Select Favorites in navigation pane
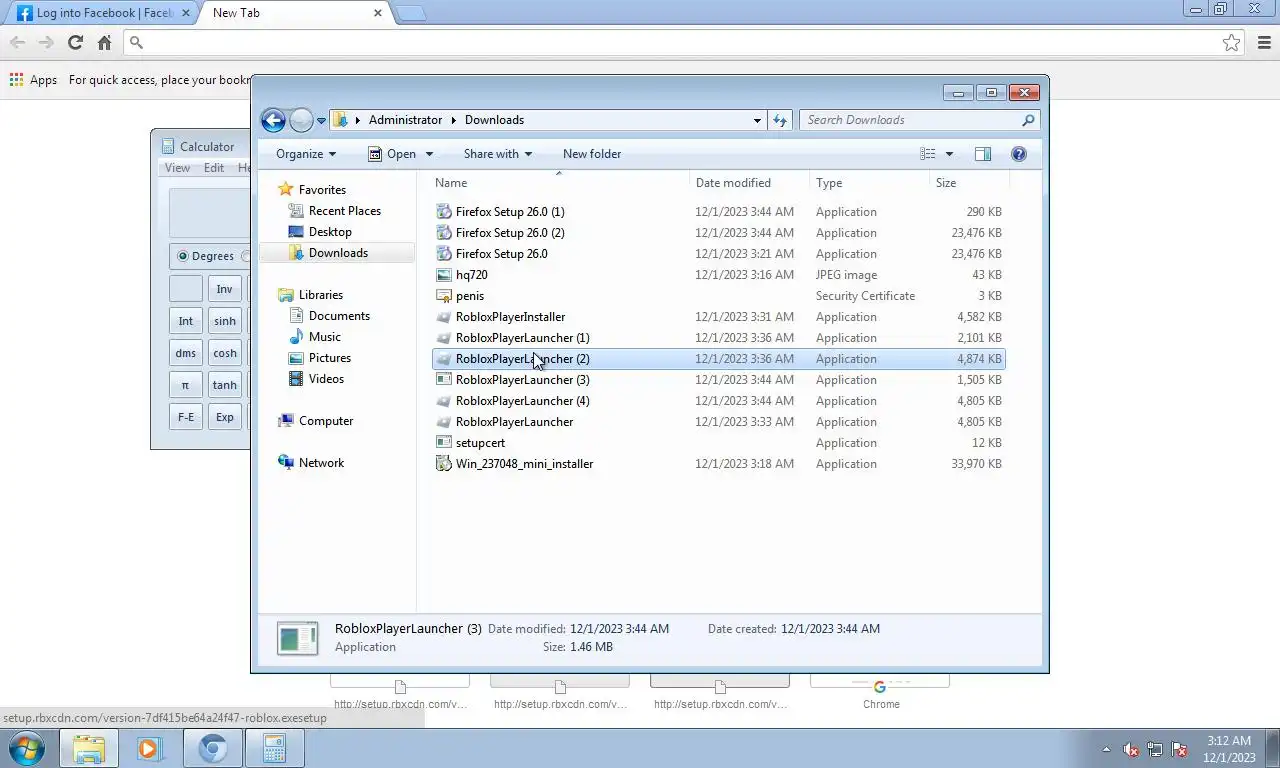Image resolution: width=1280 pixels, height=768 pixels. (x=322, y=190)
